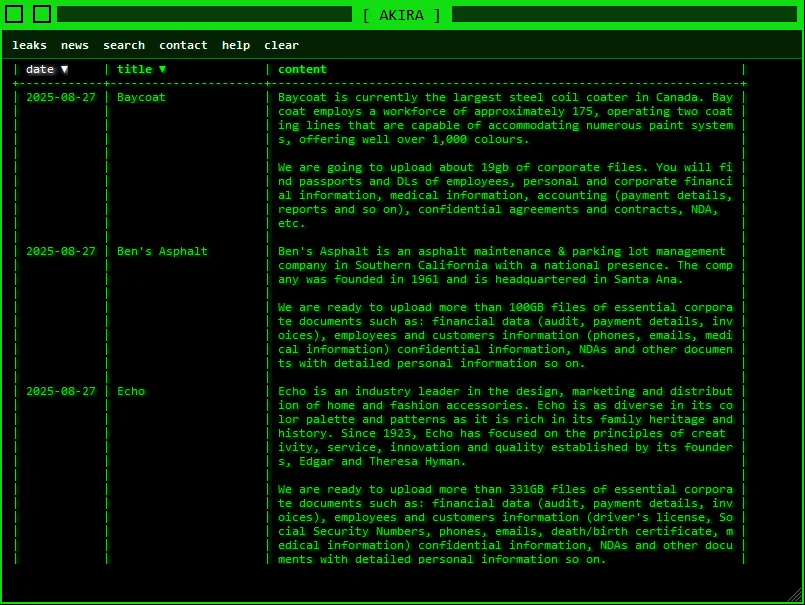Select the content column header
The image size is (805, 605).
tap(302, 70)
